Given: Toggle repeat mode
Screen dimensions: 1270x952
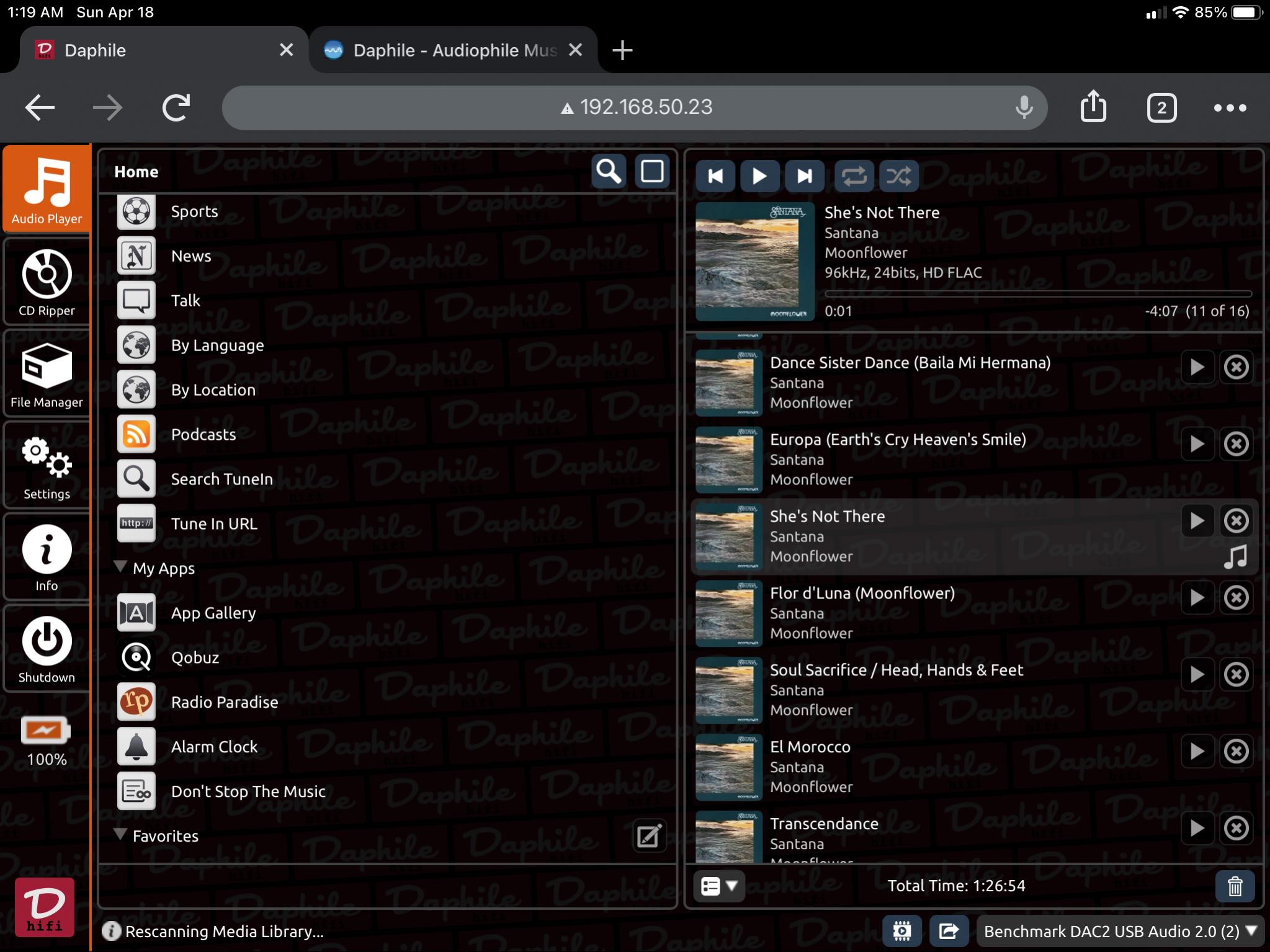Looking at the screenshot, I should (854, 177).
